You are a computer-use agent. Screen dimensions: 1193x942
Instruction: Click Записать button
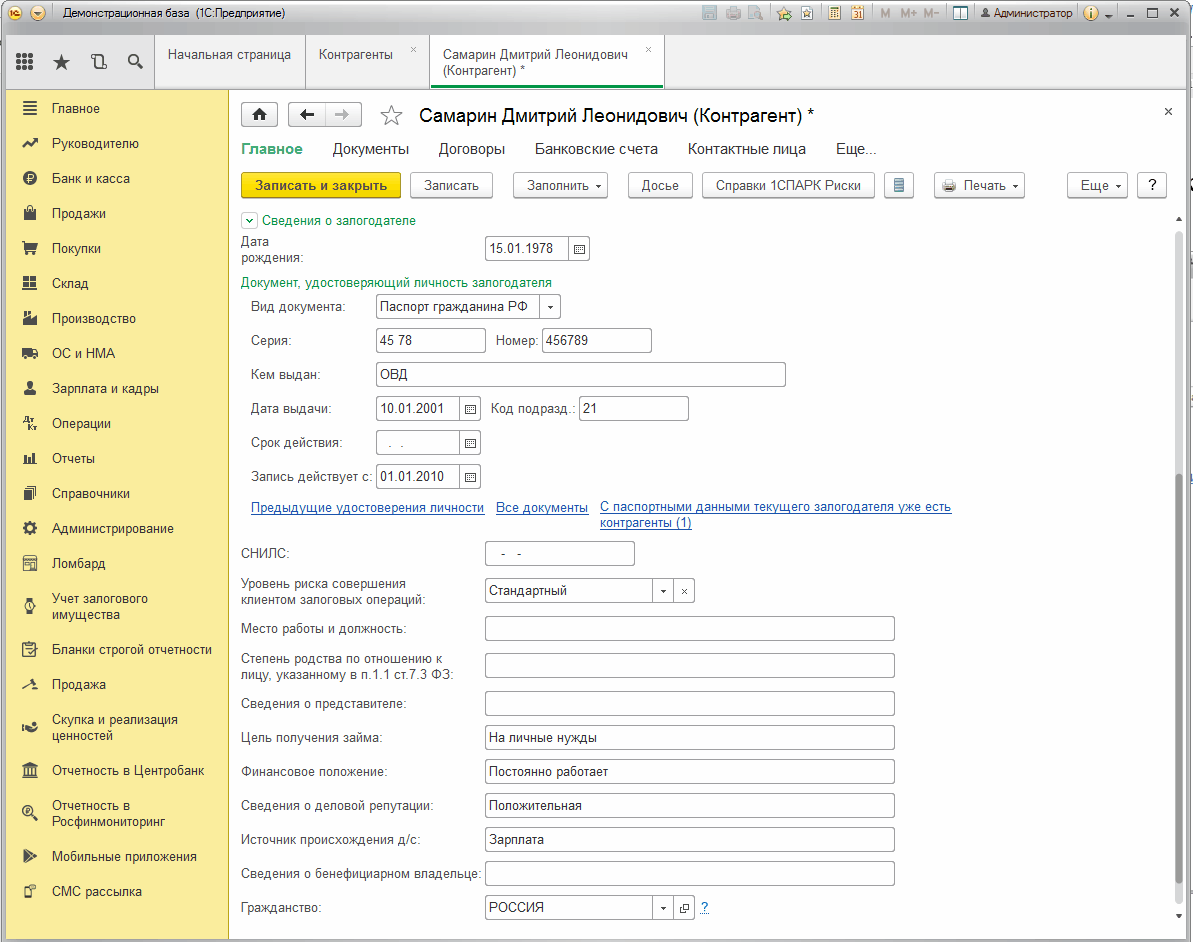pos(451,186)
